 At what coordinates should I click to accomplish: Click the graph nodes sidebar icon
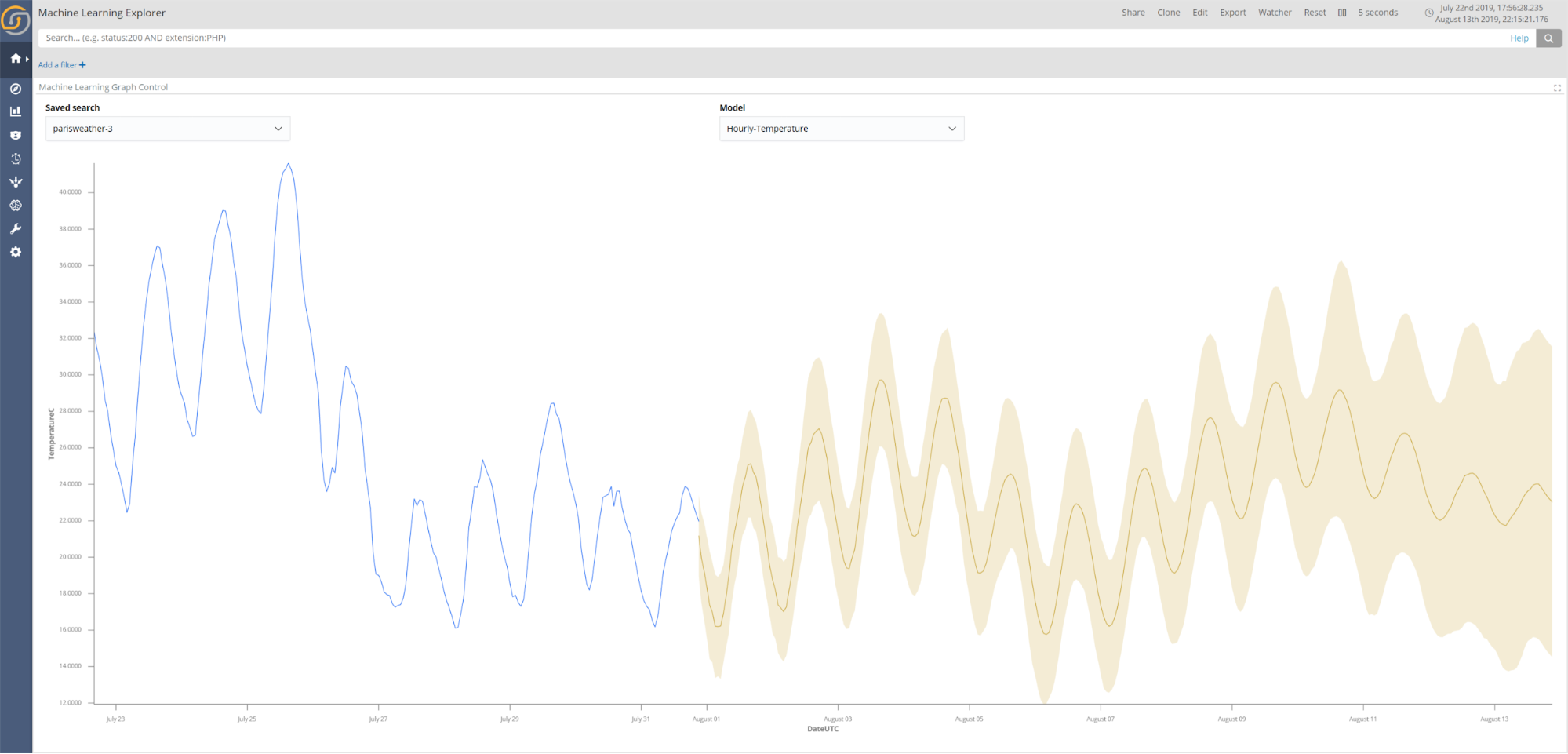pyautogui.click(x=16, y=182)
